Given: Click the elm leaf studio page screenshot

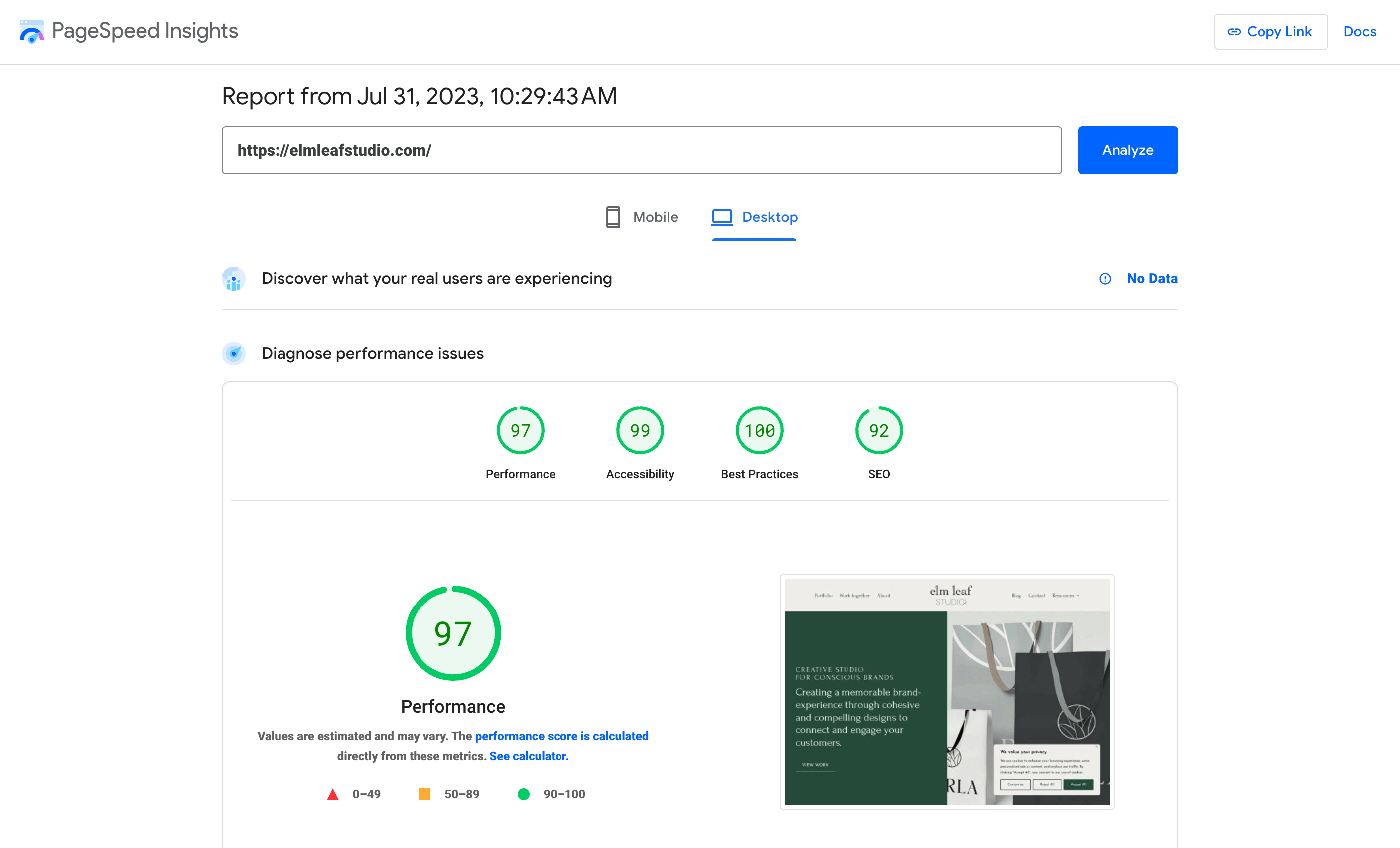Looking at the screenshot, I should point(947,691).
